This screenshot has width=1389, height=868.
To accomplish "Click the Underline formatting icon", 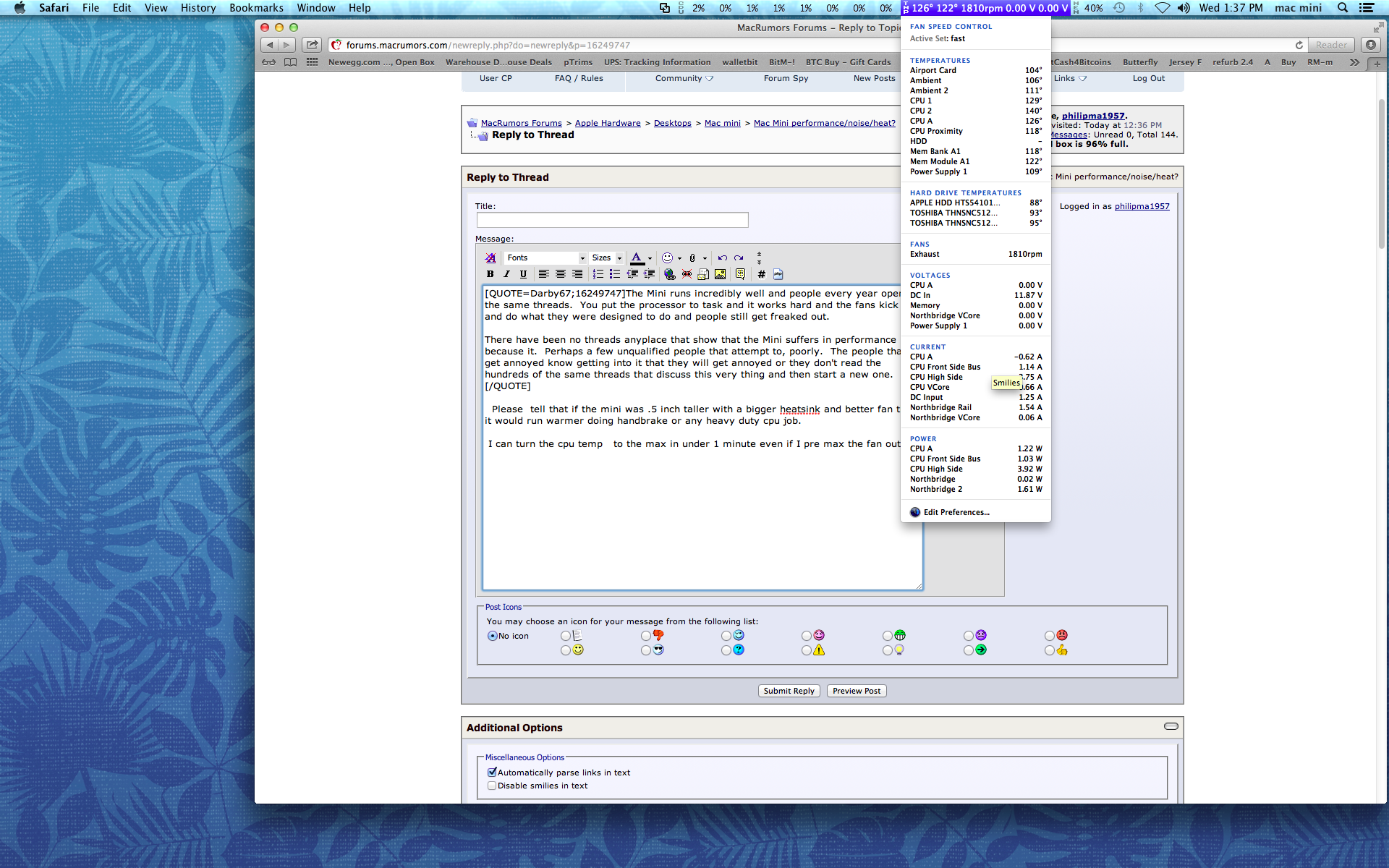I will (x=523, y=274).
